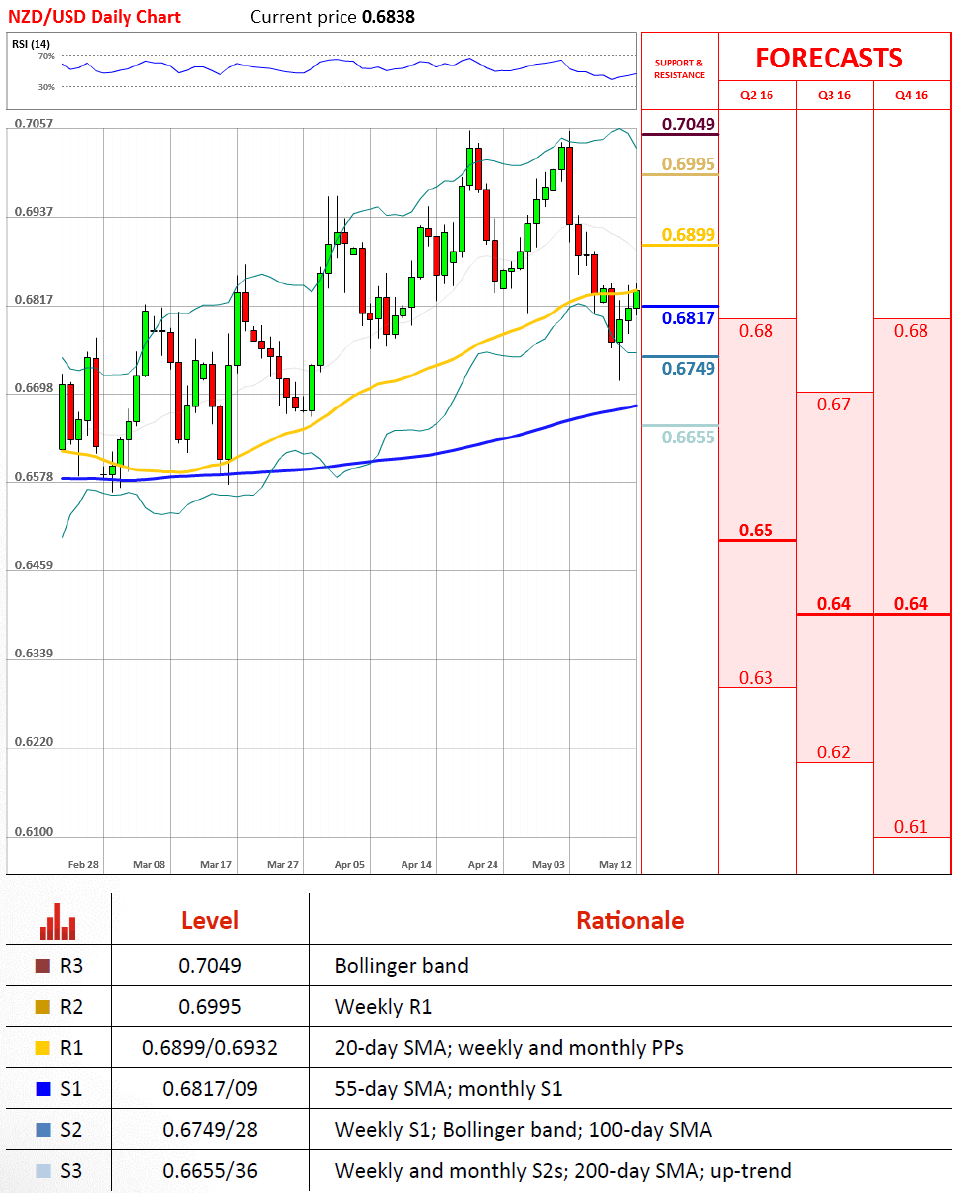This screenshot has width=964, height=1193.
Task: Click the NZD/USD Daily Chart title
Action: 97,16
